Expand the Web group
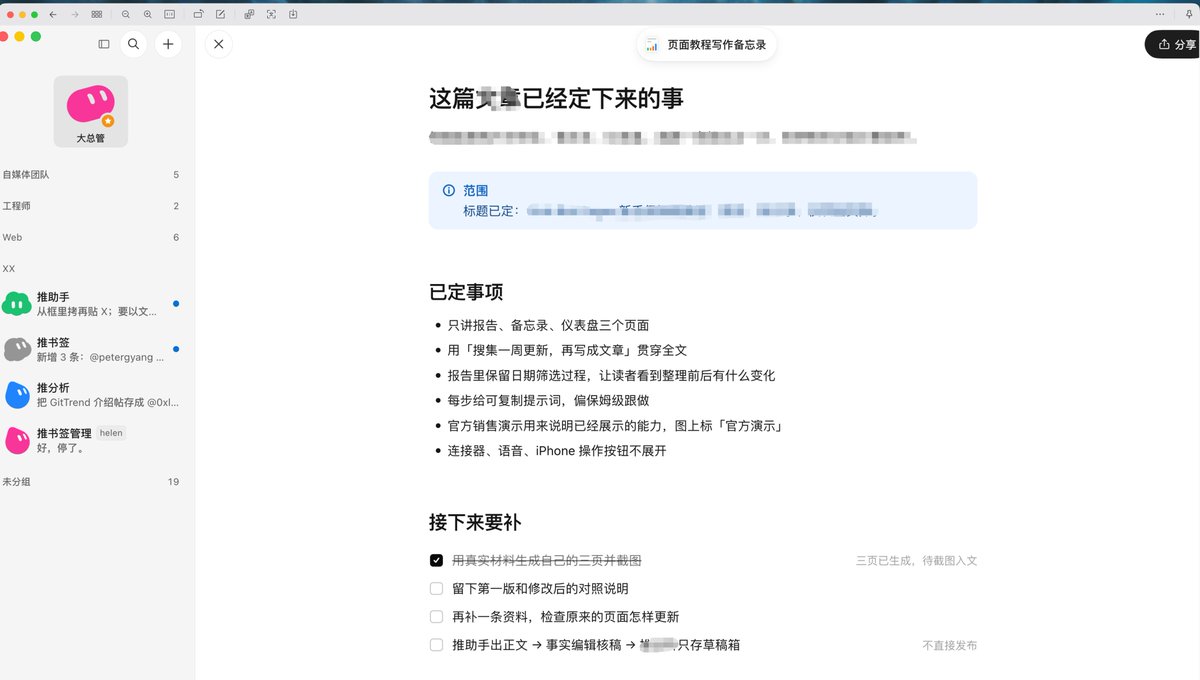The image size is (1200, 680). [x=91, y=237]
